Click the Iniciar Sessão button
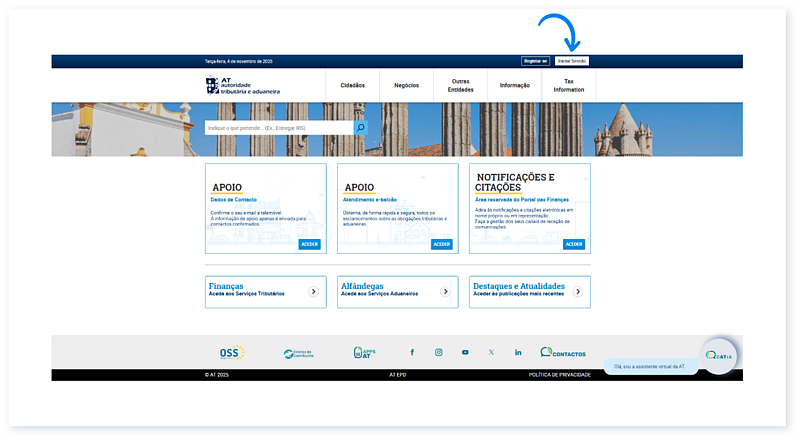Screen dimensions: 800x441 [x=572, y=61]
